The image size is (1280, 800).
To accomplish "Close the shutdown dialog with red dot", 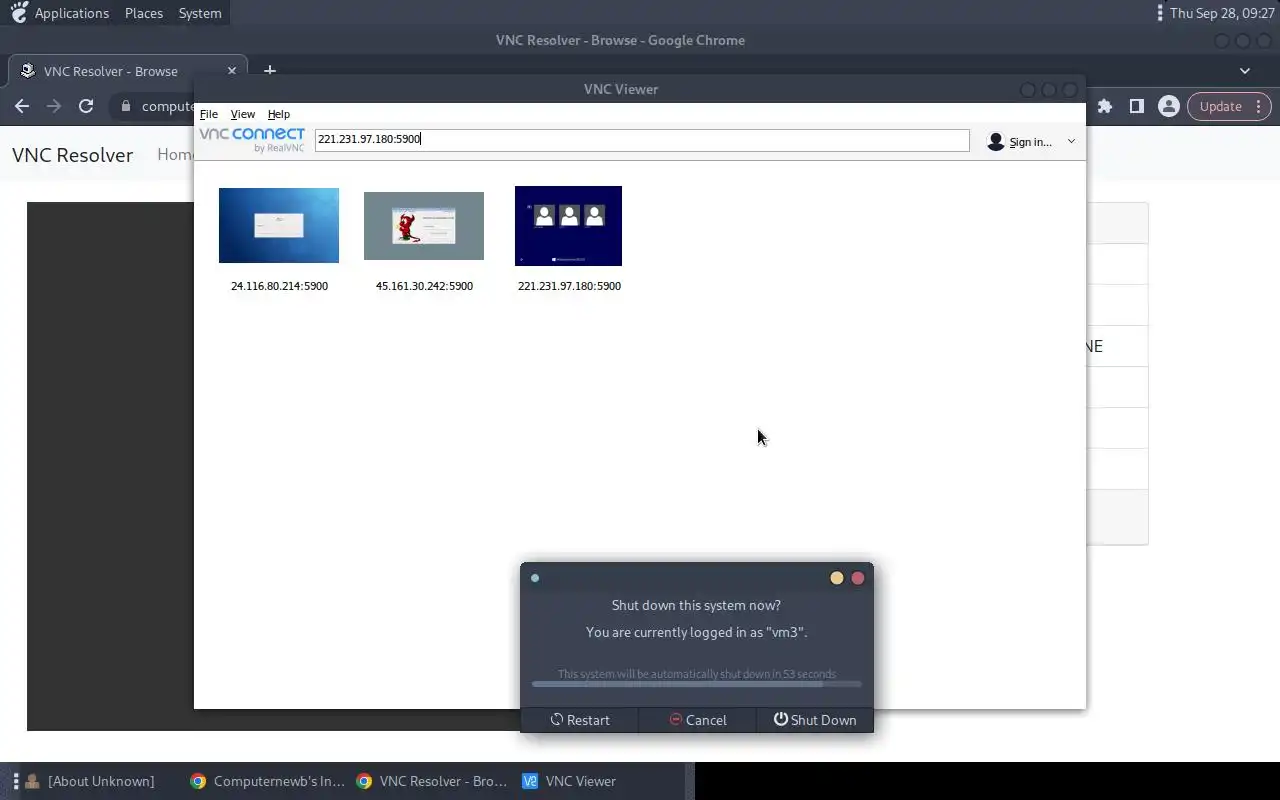I will tap(857, 578).
